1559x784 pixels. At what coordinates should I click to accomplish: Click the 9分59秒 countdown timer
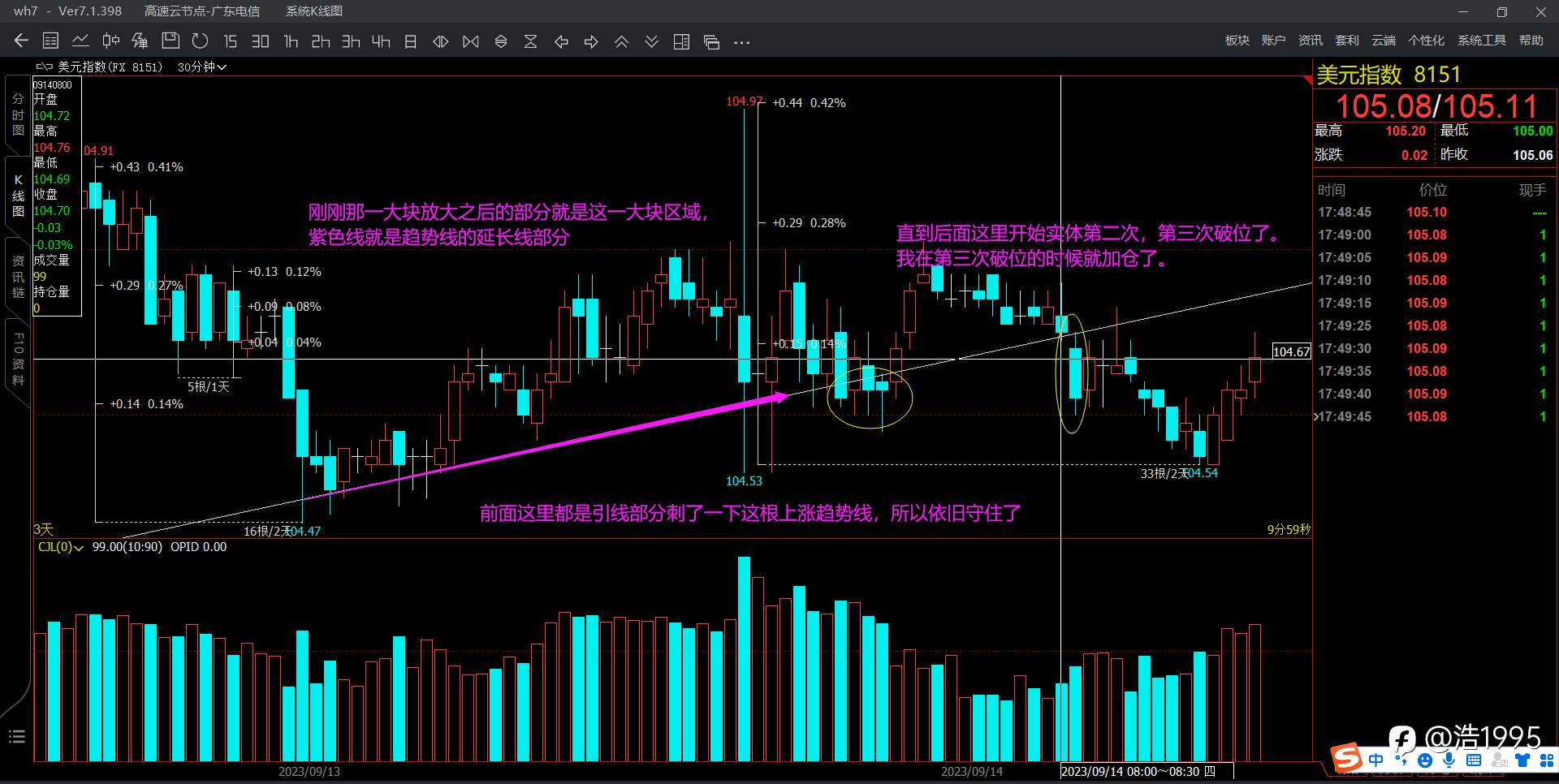point(1289,529)
